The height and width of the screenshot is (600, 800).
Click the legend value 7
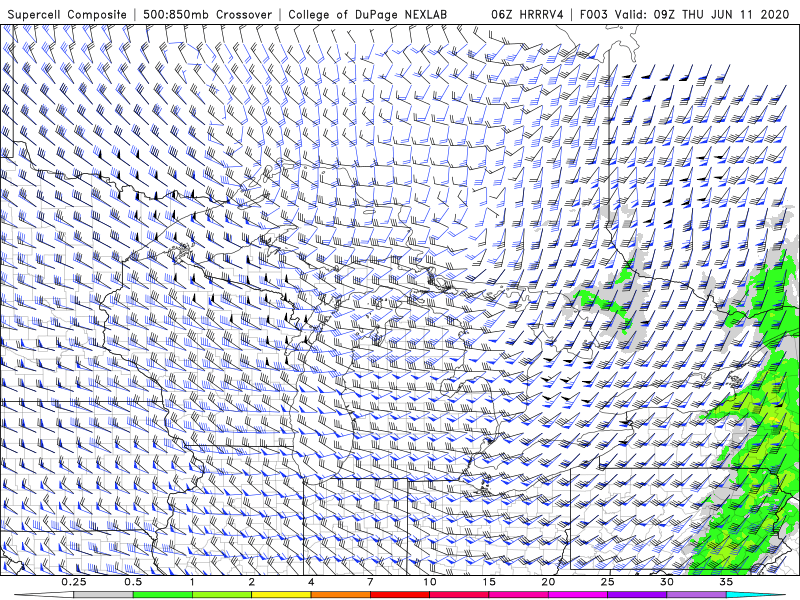tap(370, 582)
